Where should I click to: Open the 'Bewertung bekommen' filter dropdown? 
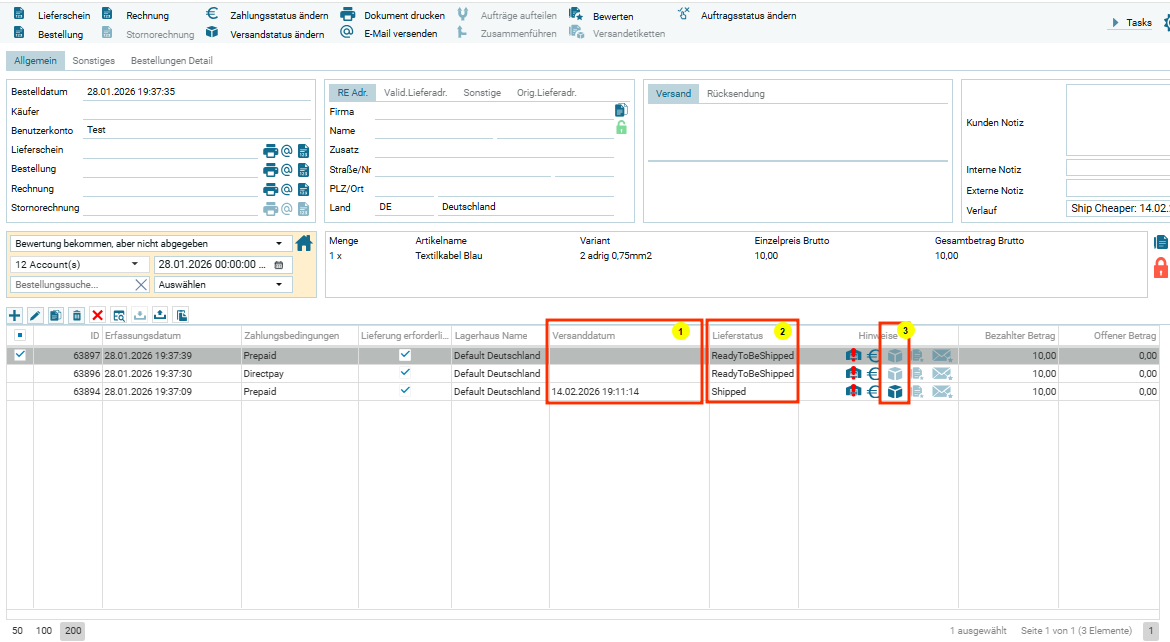(148, 243)
